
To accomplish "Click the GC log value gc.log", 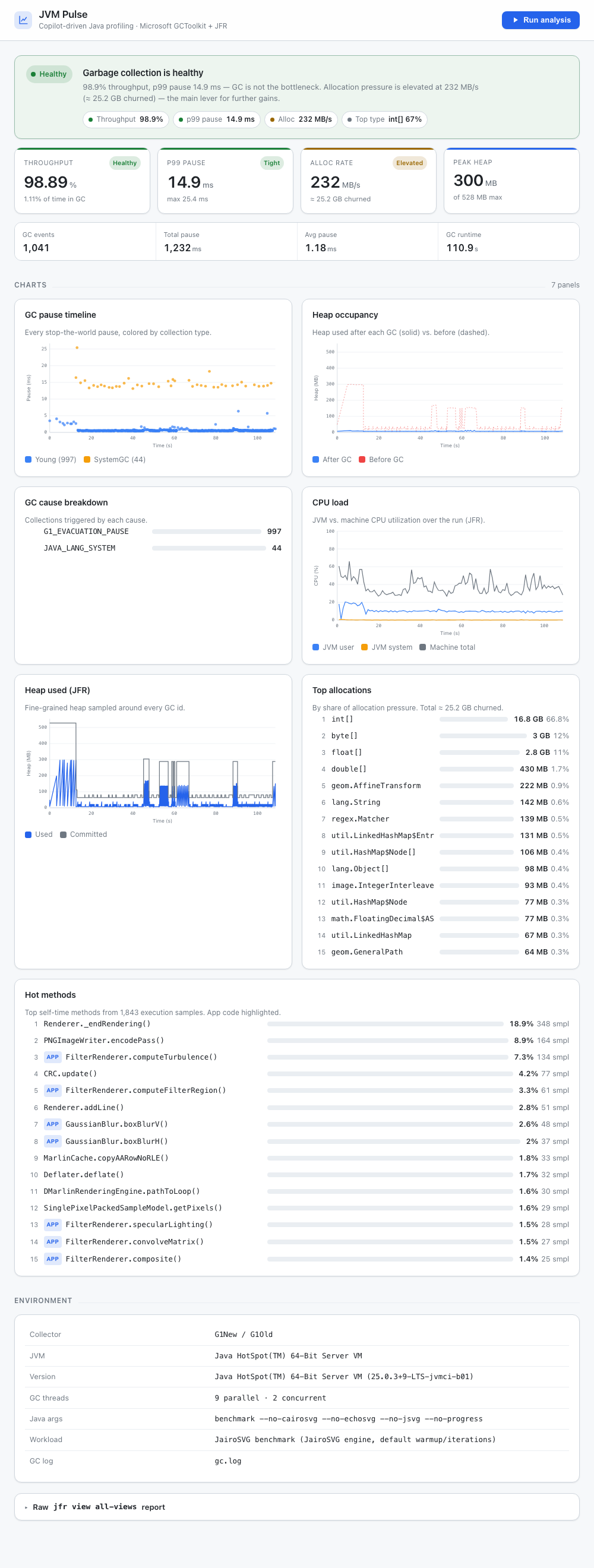I will pos(228,1461).
